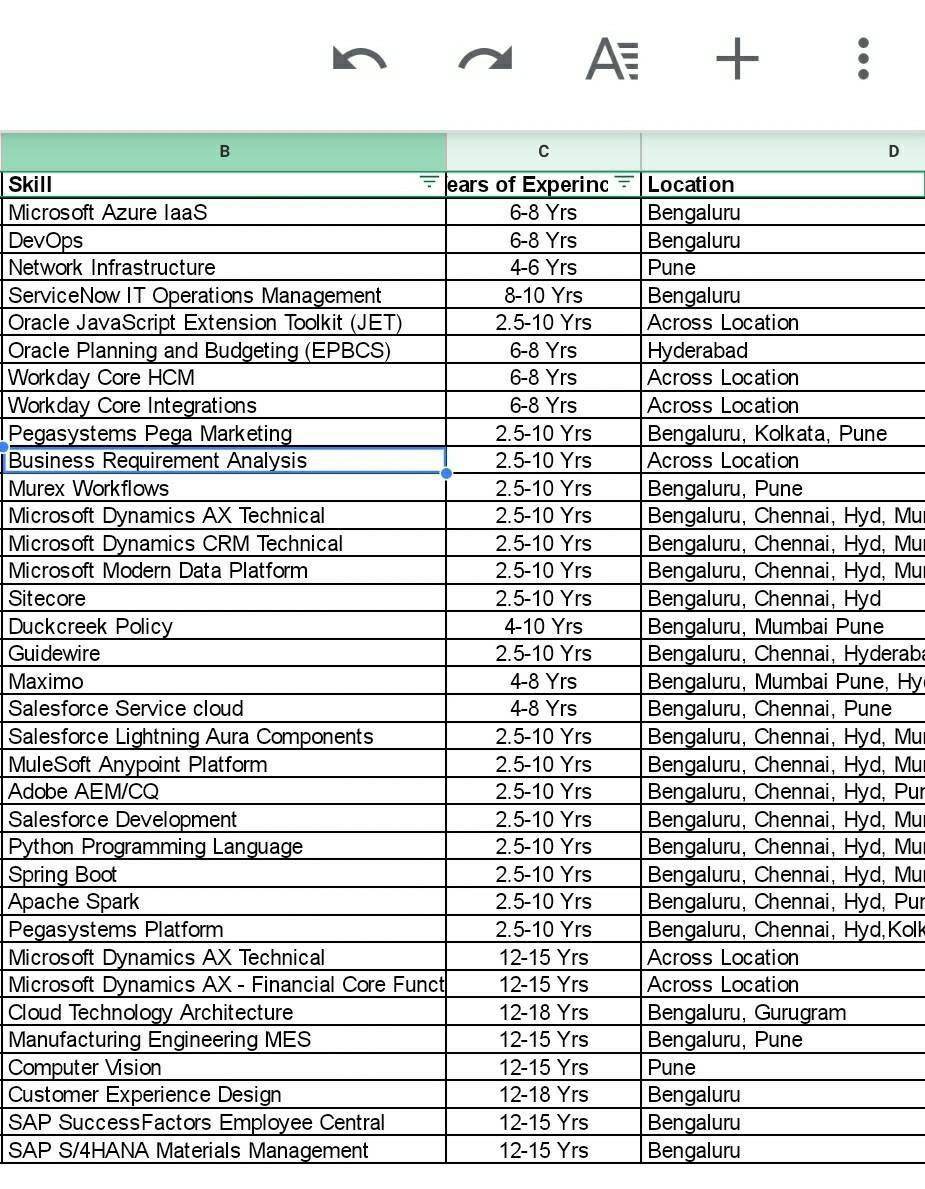Open filter dropdown in Skill header

point(428,182)
